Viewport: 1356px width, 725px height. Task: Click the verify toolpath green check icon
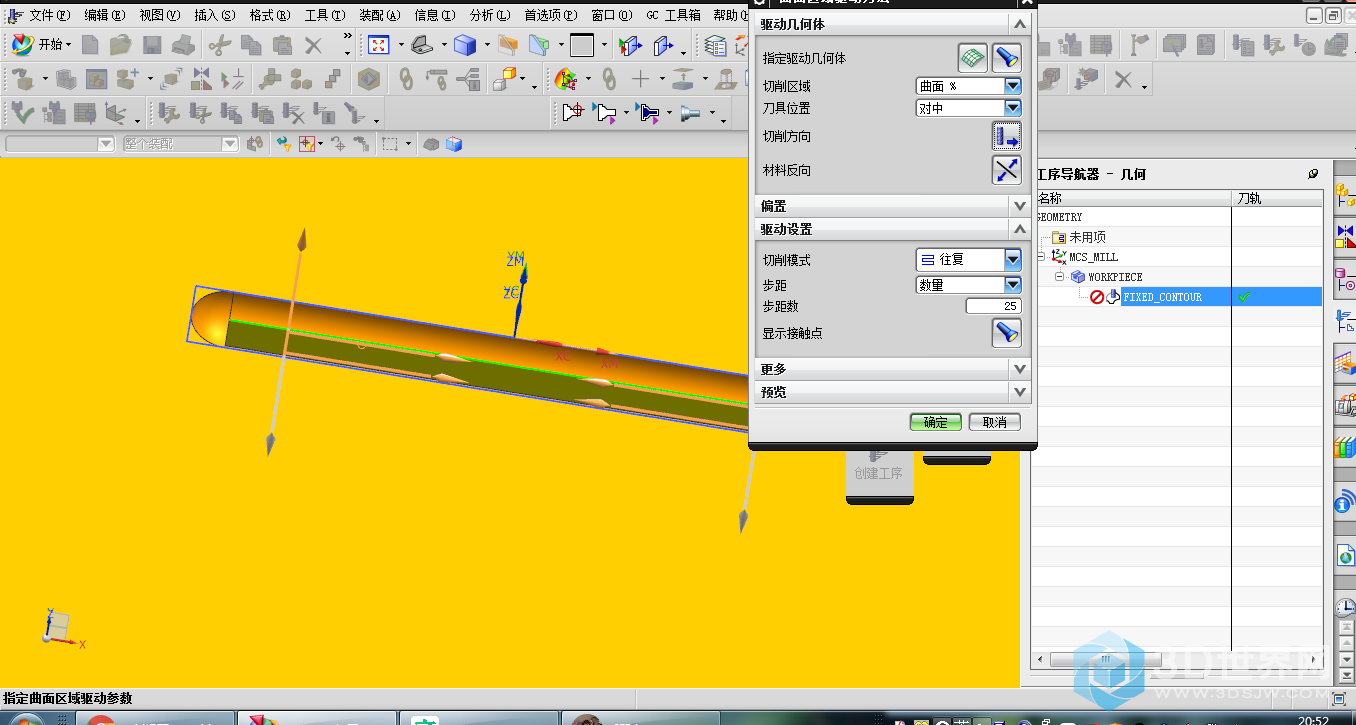25,113
